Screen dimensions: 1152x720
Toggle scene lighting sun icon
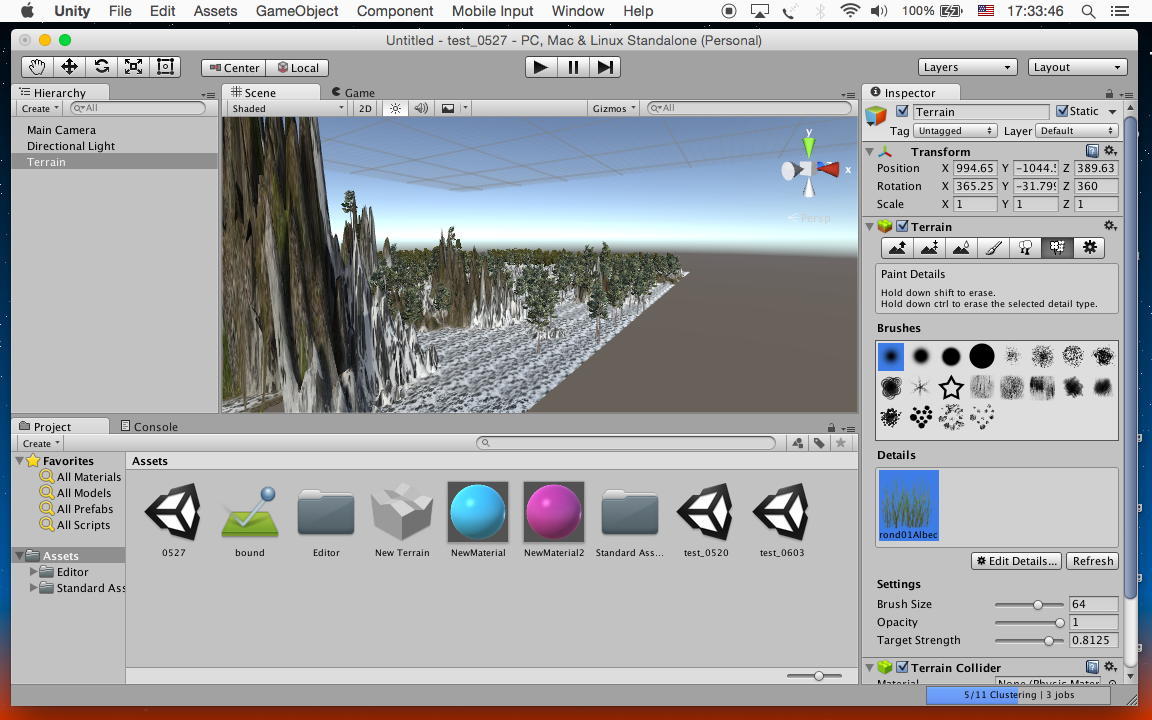coord(395,109)
